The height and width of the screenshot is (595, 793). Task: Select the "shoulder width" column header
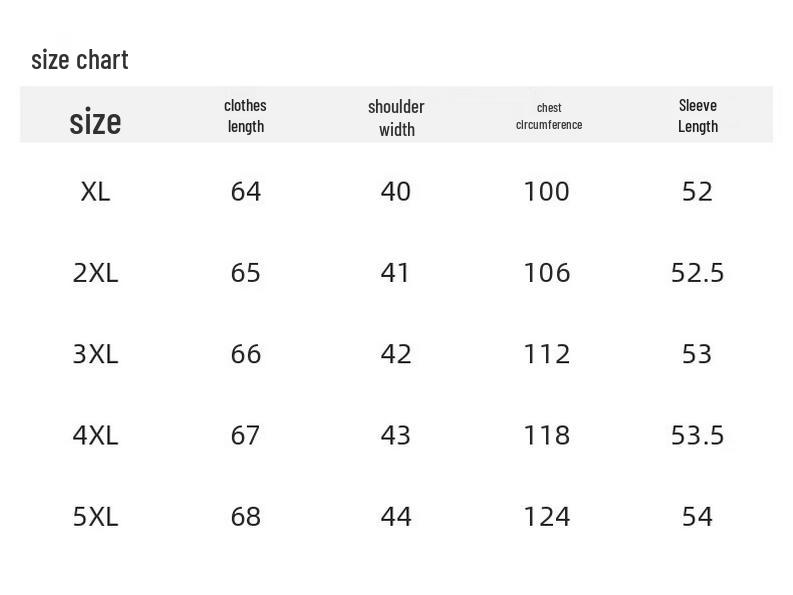396,117
